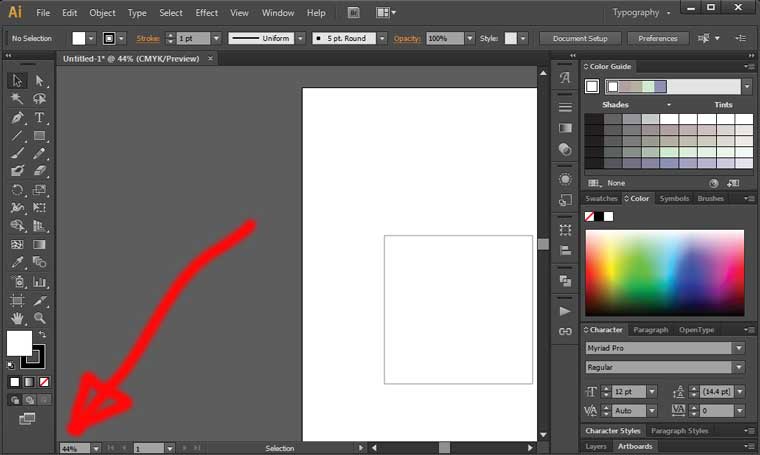The height and width of the screenshot is (455, 760).
Task: Select the Selection tool
Action: [17, 80]
